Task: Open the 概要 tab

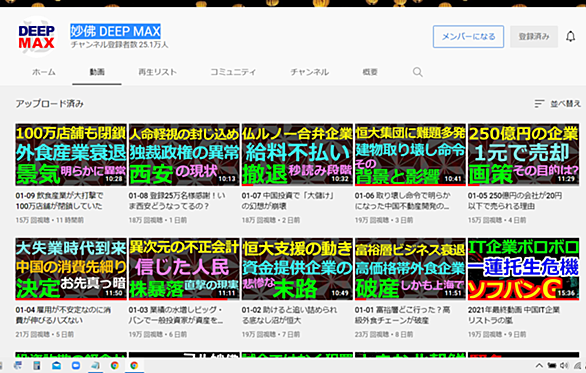Action: click(370, 72)
